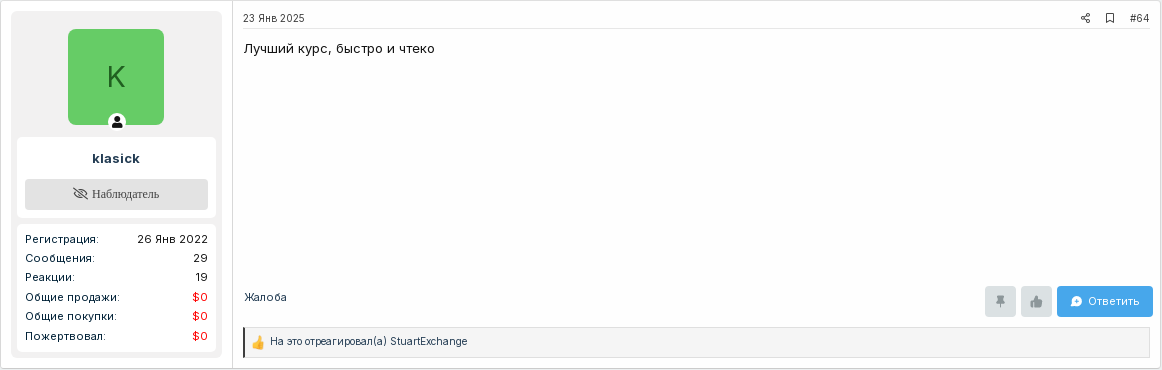The image size is (1162, 370).
Task: Click the thumbs-up emoji in reactions bar
Action: coord(258,343)
